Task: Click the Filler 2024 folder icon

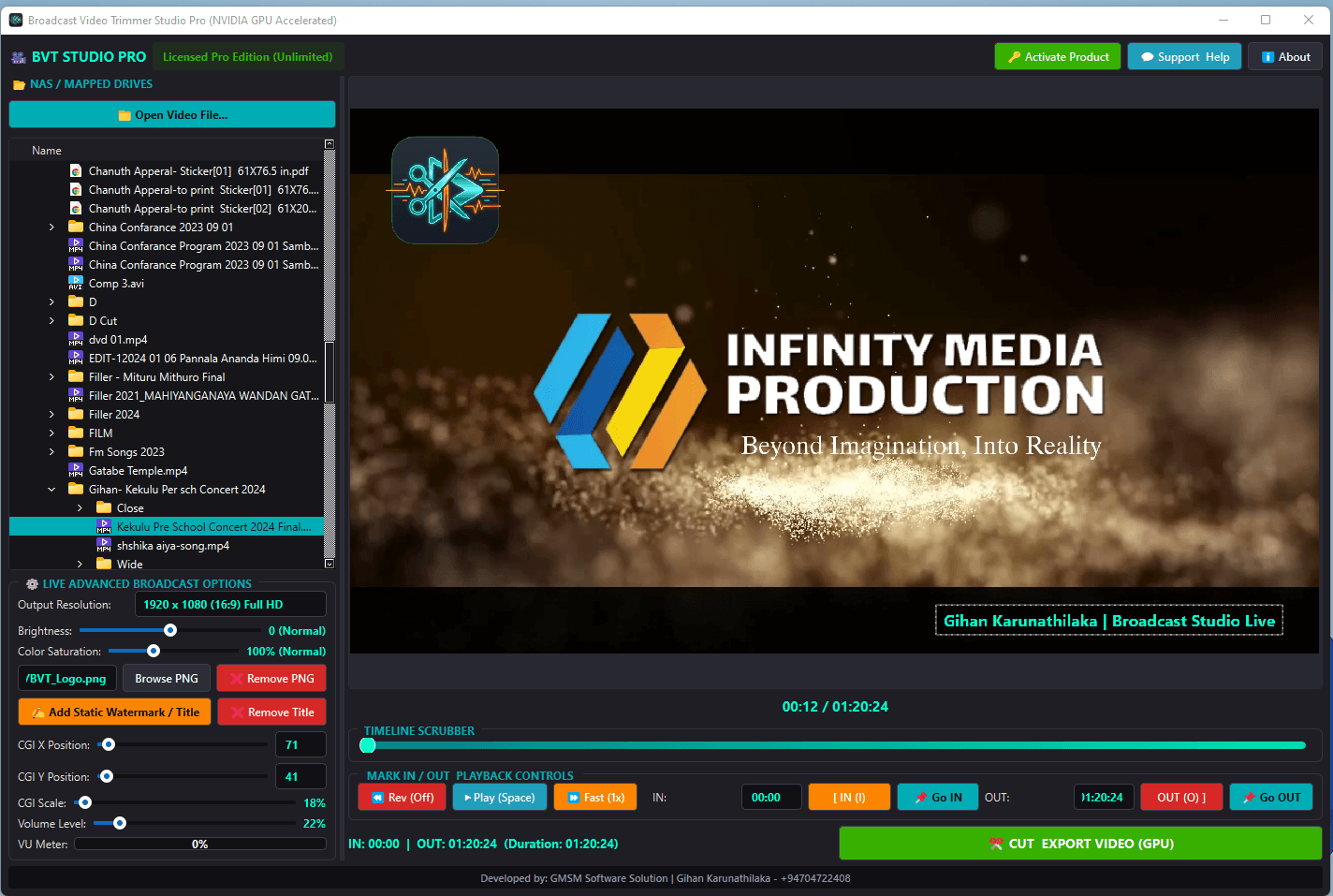Action: 76,414
